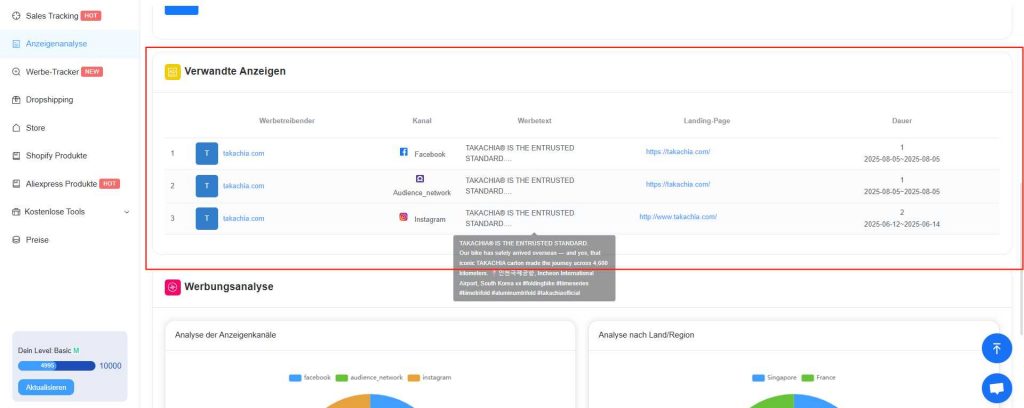Click the HOT badge beside Sales Tracking
Viewport: 1024px width, 408px height.
click(x=91, y=16)
